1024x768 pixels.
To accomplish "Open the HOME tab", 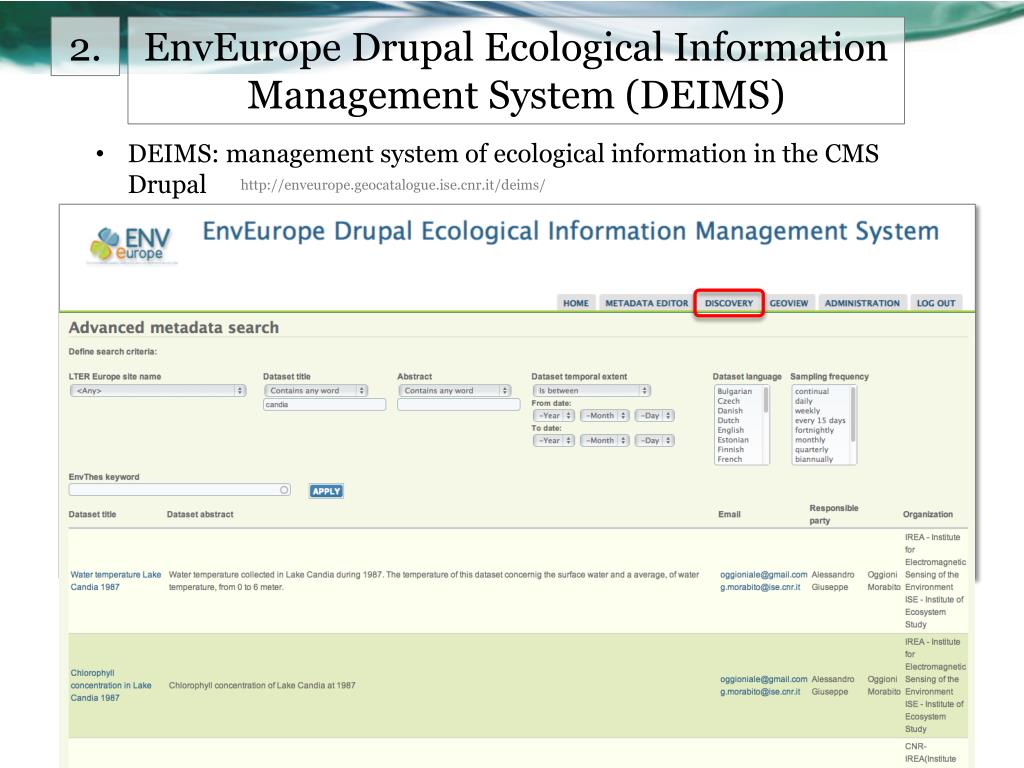I will point(575,303).
